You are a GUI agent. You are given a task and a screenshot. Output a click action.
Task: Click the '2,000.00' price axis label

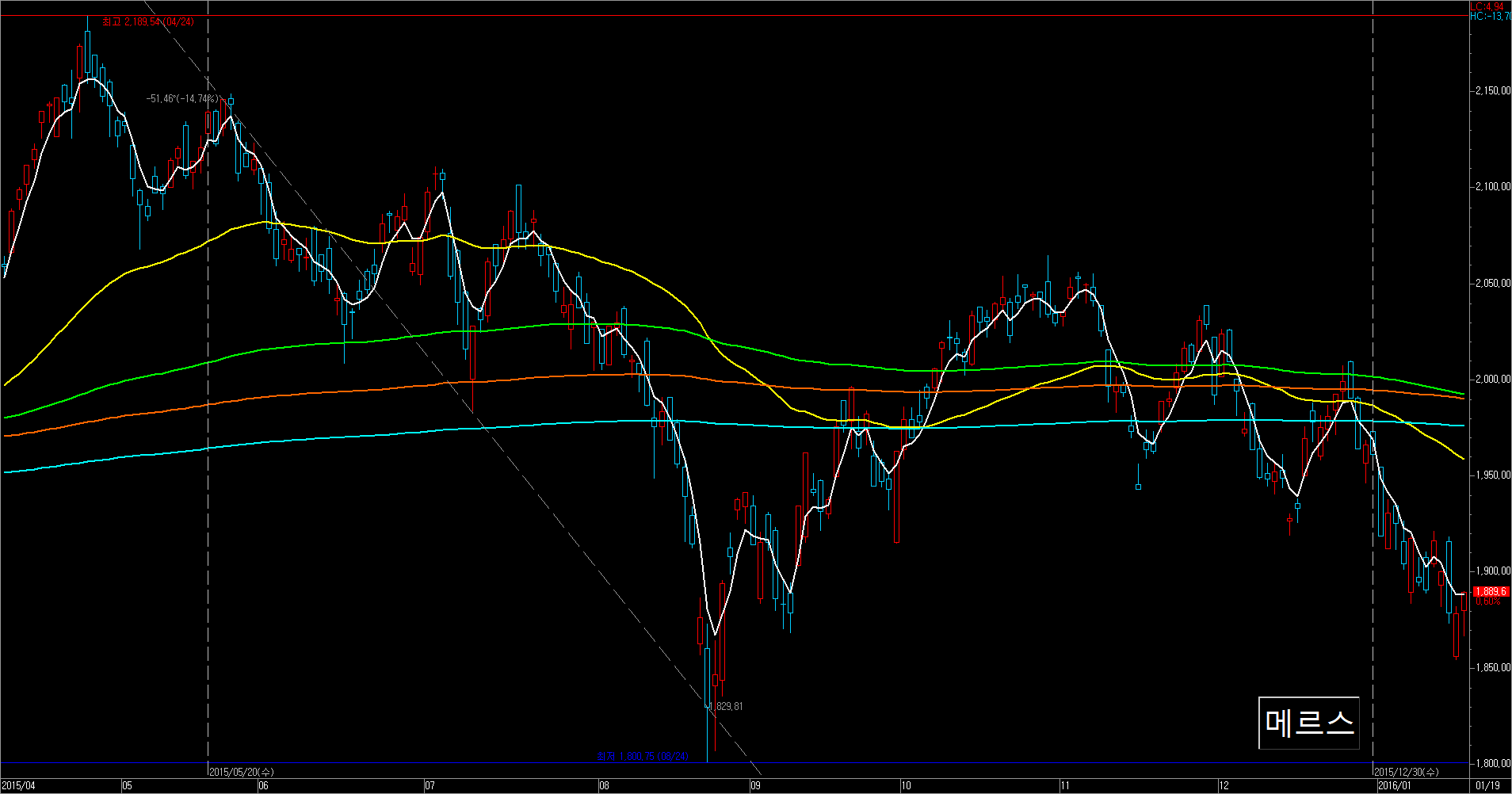pos(1492,380)
